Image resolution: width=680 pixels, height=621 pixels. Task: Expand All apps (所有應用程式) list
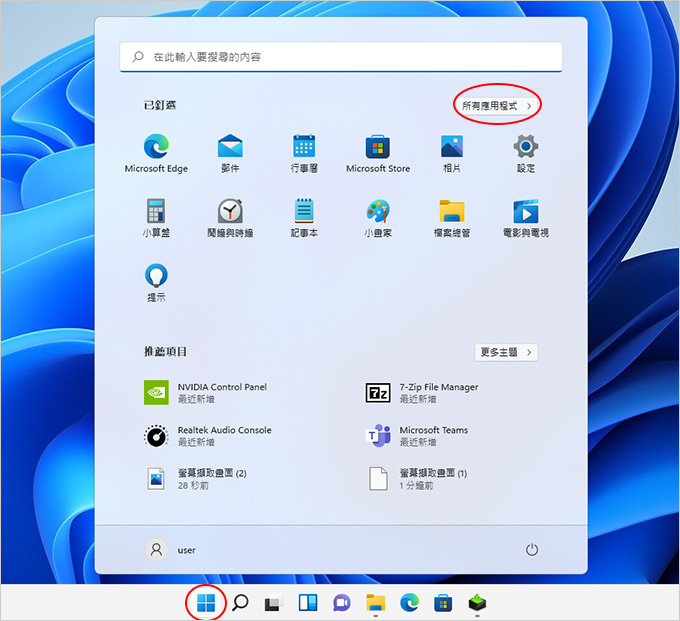(x=496, y=106)
